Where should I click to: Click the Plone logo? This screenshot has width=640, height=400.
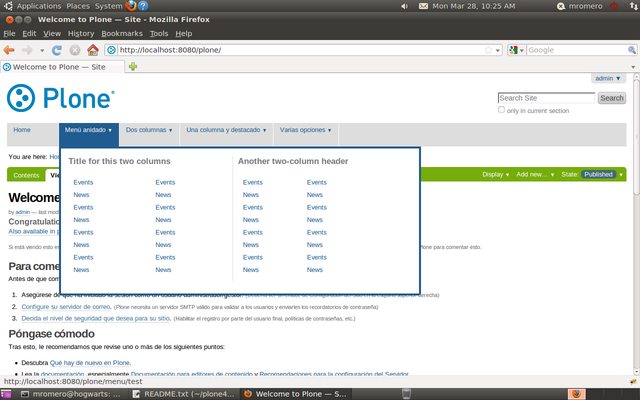[61, 98]
